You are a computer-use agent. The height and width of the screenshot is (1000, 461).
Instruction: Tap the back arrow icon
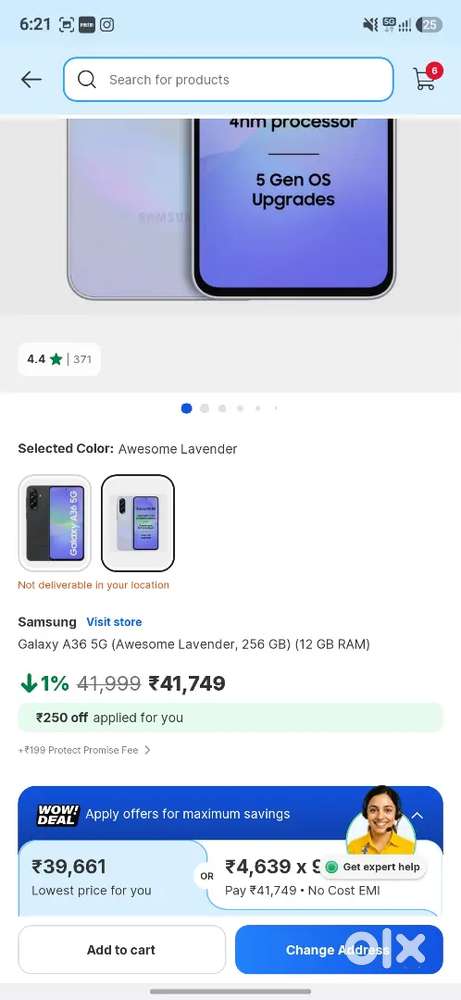click(31, 80)
